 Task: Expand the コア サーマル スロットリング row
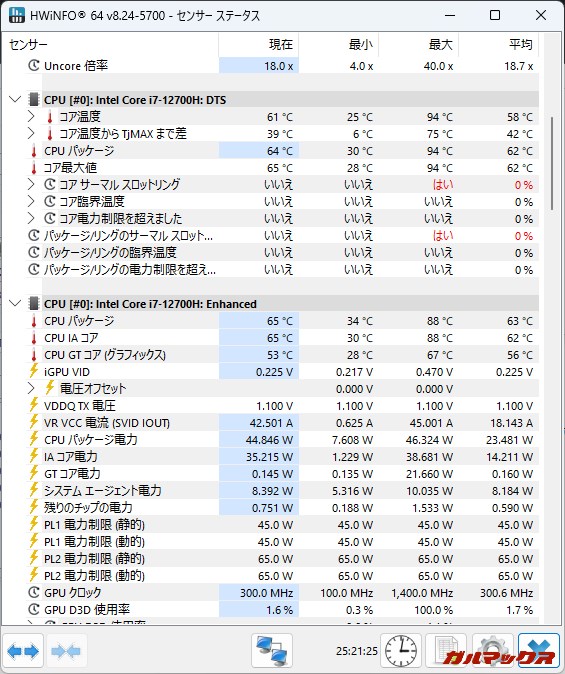point(31,184)
